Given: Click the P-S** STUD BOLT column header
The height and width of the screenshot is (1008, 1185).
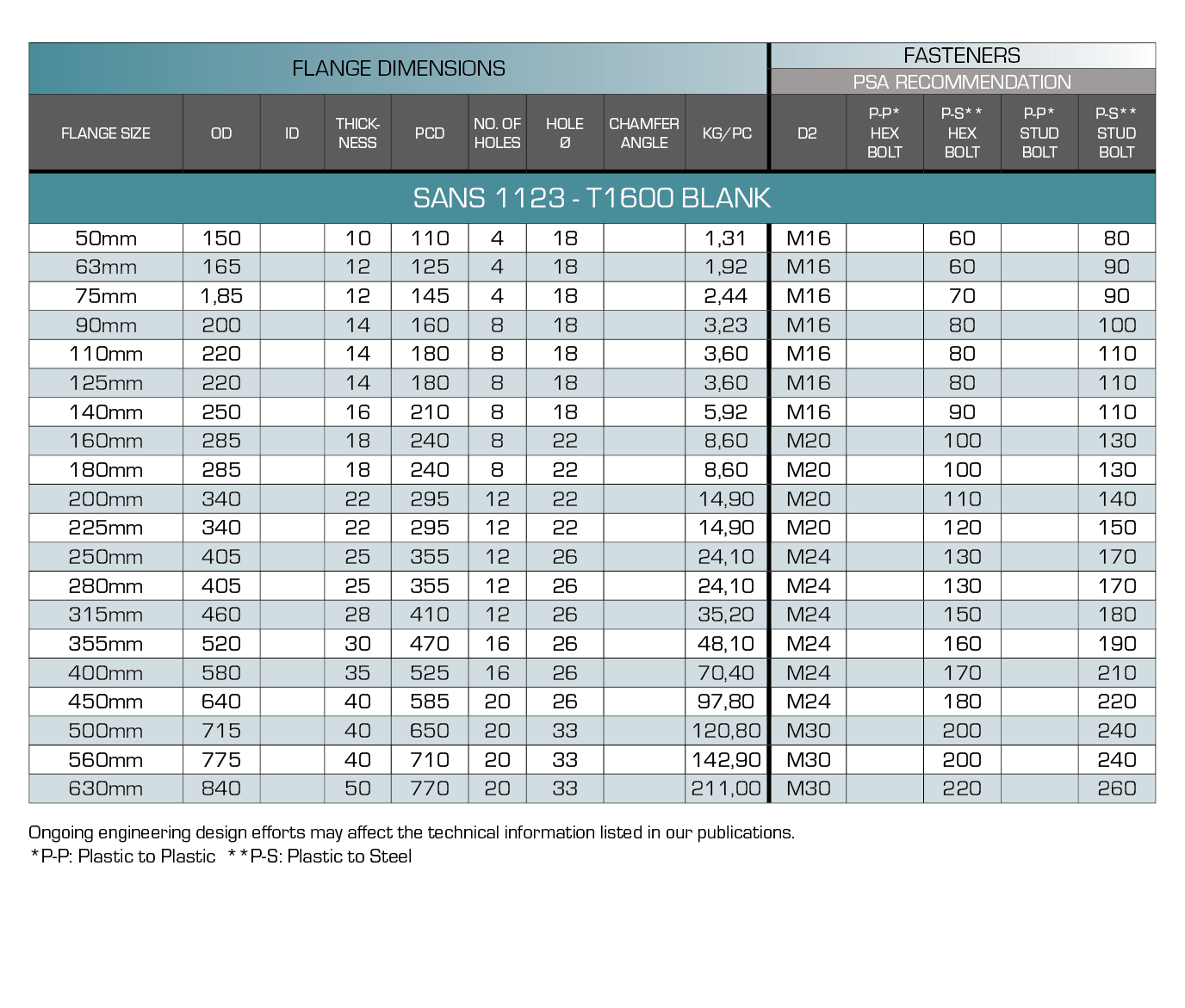Looking at the screenshot, I should [x=1116, y=133].
